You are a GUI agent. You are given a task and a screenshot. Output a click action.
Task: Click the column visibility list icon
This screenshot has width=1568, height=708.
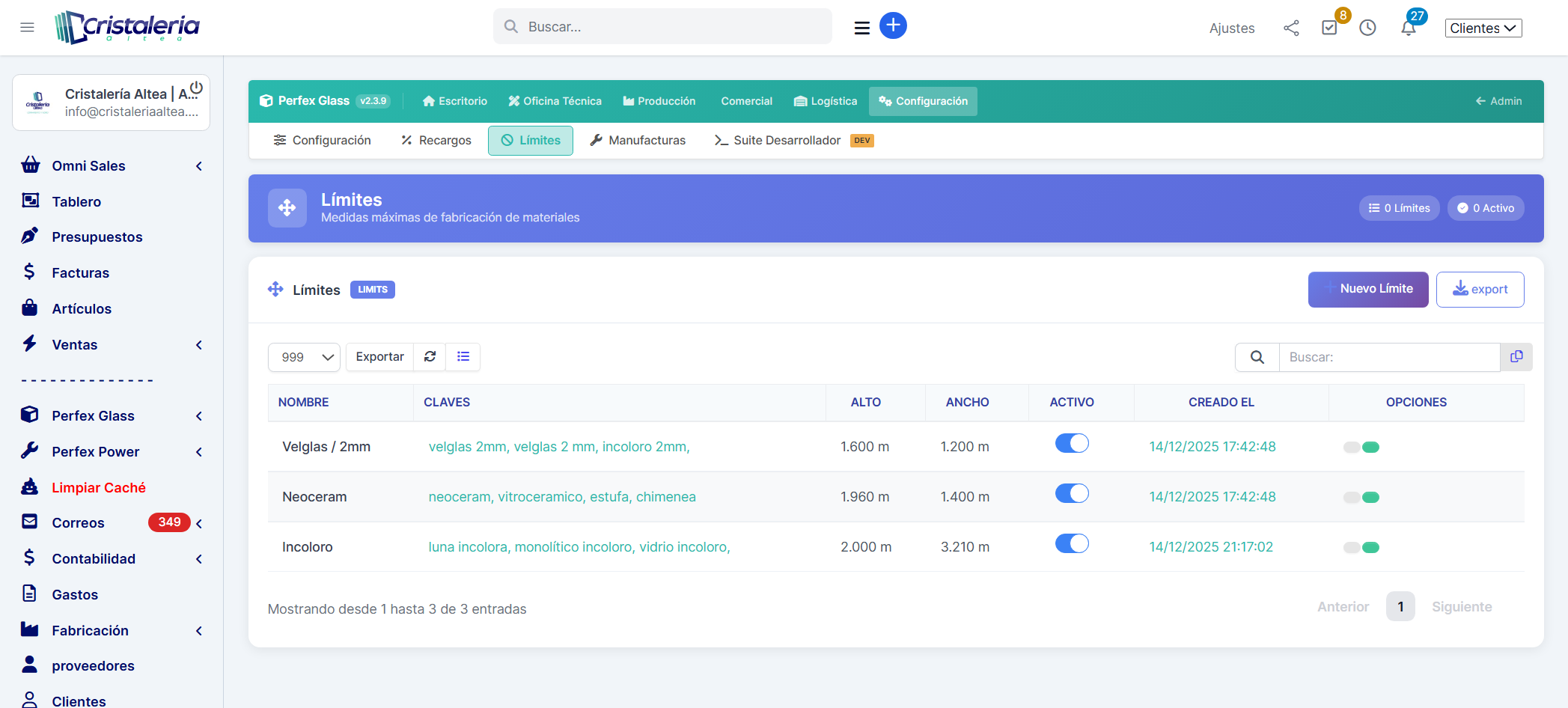[x=463, y=357]
